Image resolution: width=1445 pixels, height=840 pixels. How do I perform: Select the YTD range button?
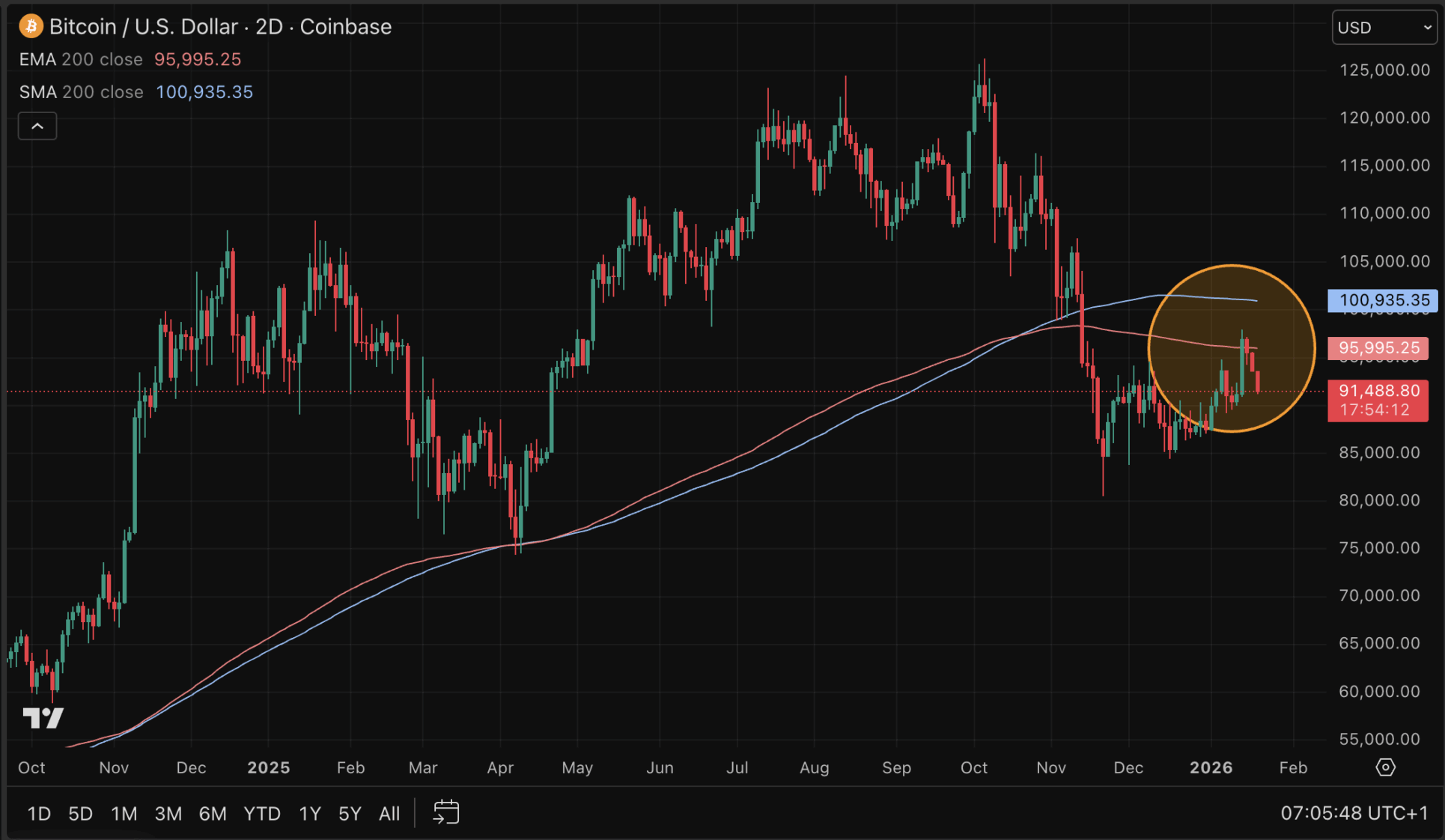[262, 814]
